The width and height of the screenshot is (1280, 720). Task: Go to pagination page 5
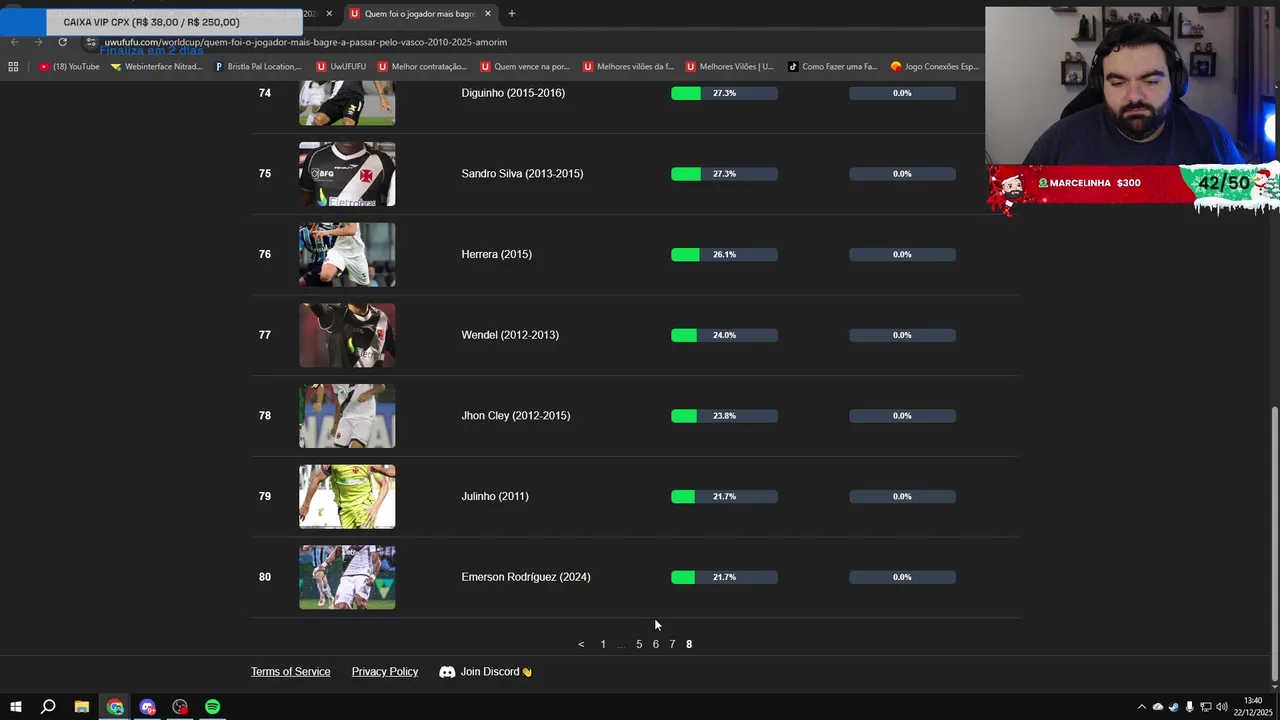coord(639,644)
